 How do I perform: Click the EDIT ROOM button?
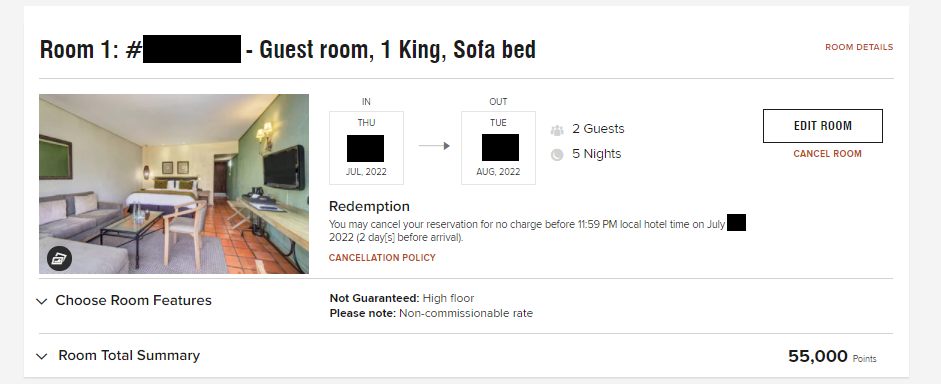823,126
